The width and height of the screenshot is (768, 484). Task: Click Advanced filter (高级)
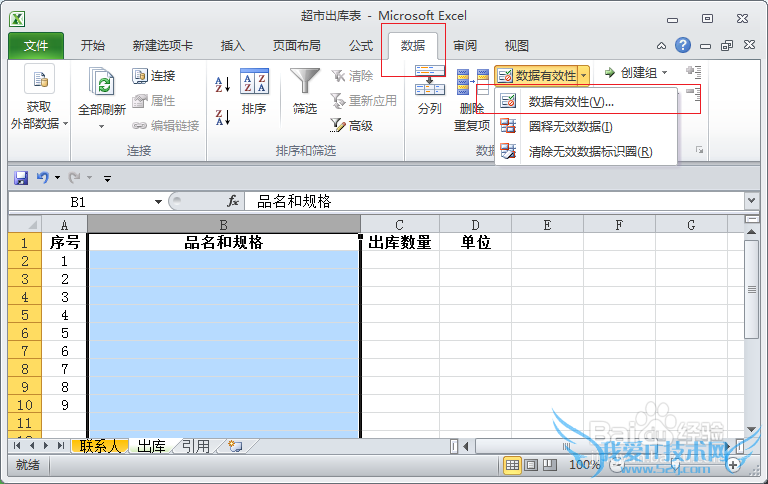click(352, 126)
